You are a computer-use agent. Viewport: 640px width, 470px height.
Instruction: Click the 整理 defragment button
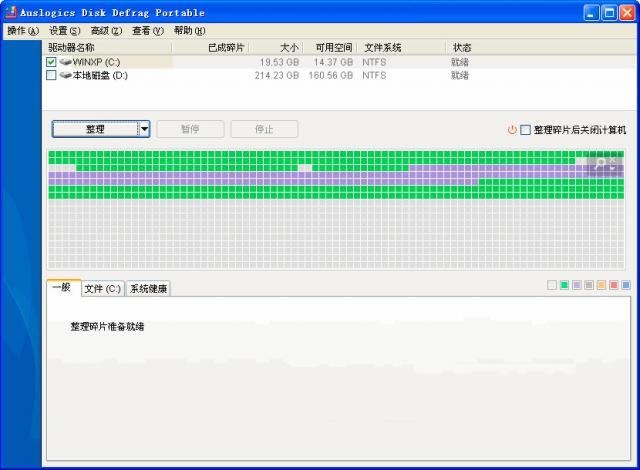click(96, 129)
